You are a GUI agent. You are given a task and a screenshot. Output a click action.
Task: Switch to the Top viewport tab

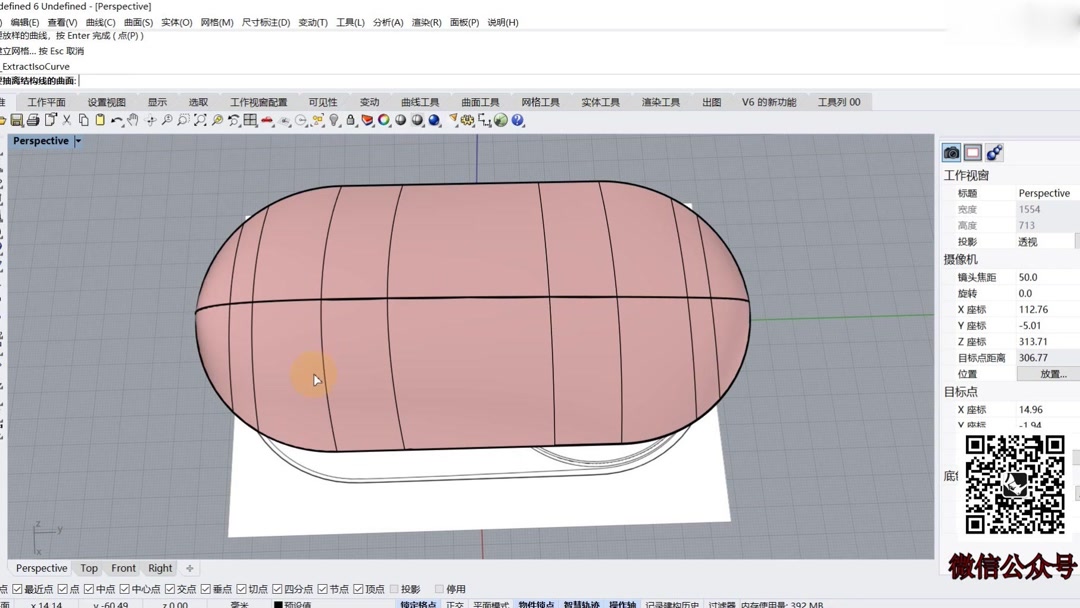point(88,568)
